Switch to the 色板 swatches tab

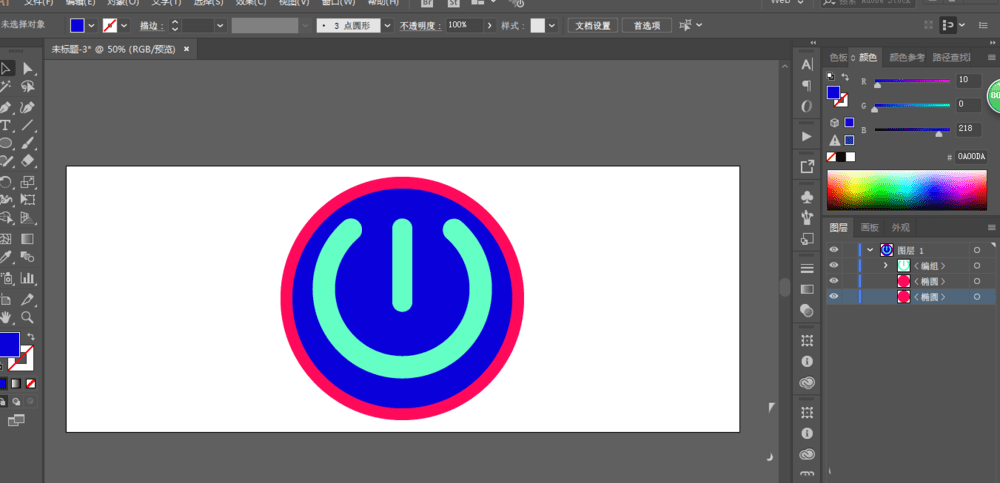click(x=838, y=57)
